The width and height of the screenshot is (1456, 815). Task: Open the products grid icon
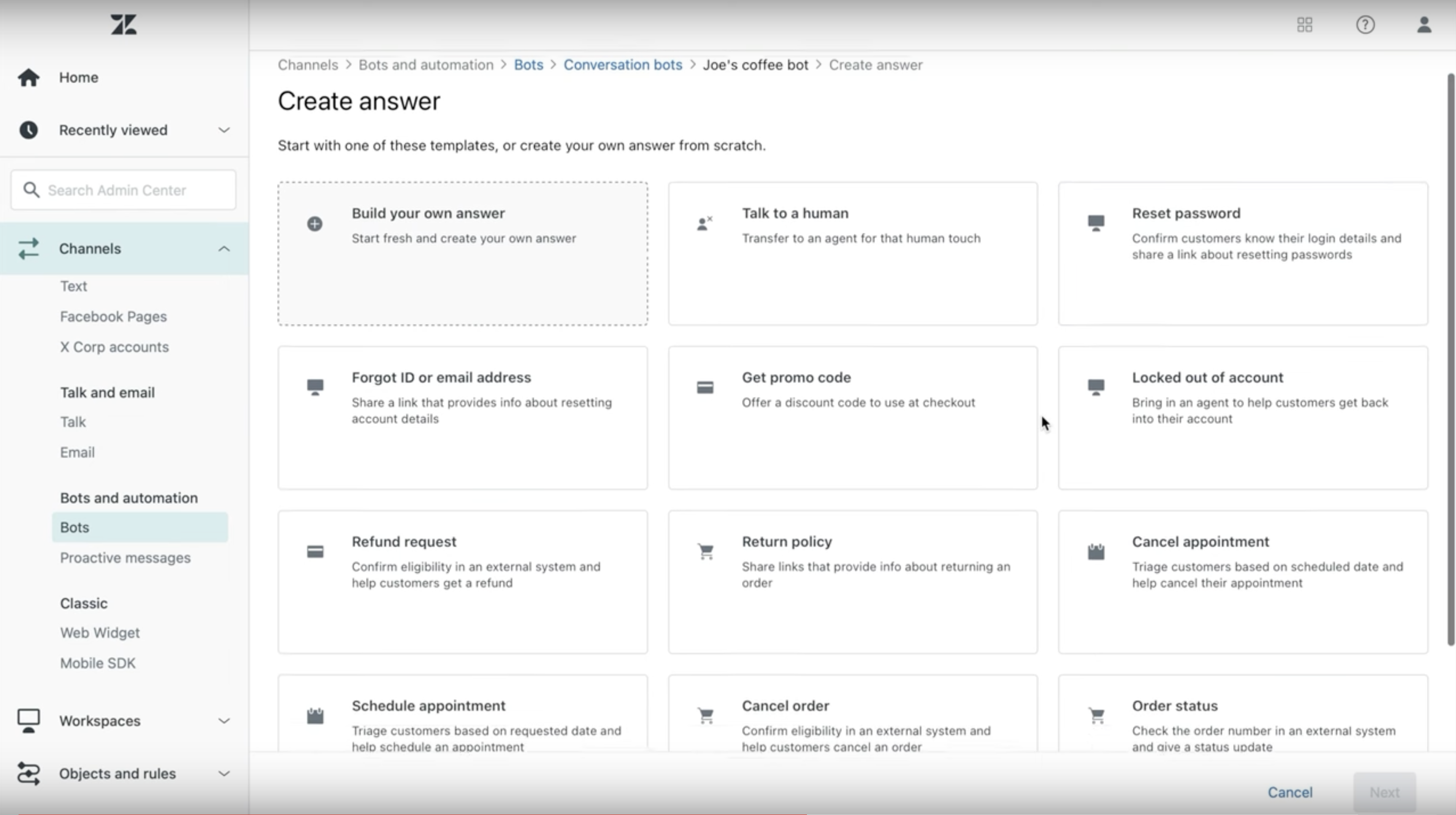[x=1304, y=25]
